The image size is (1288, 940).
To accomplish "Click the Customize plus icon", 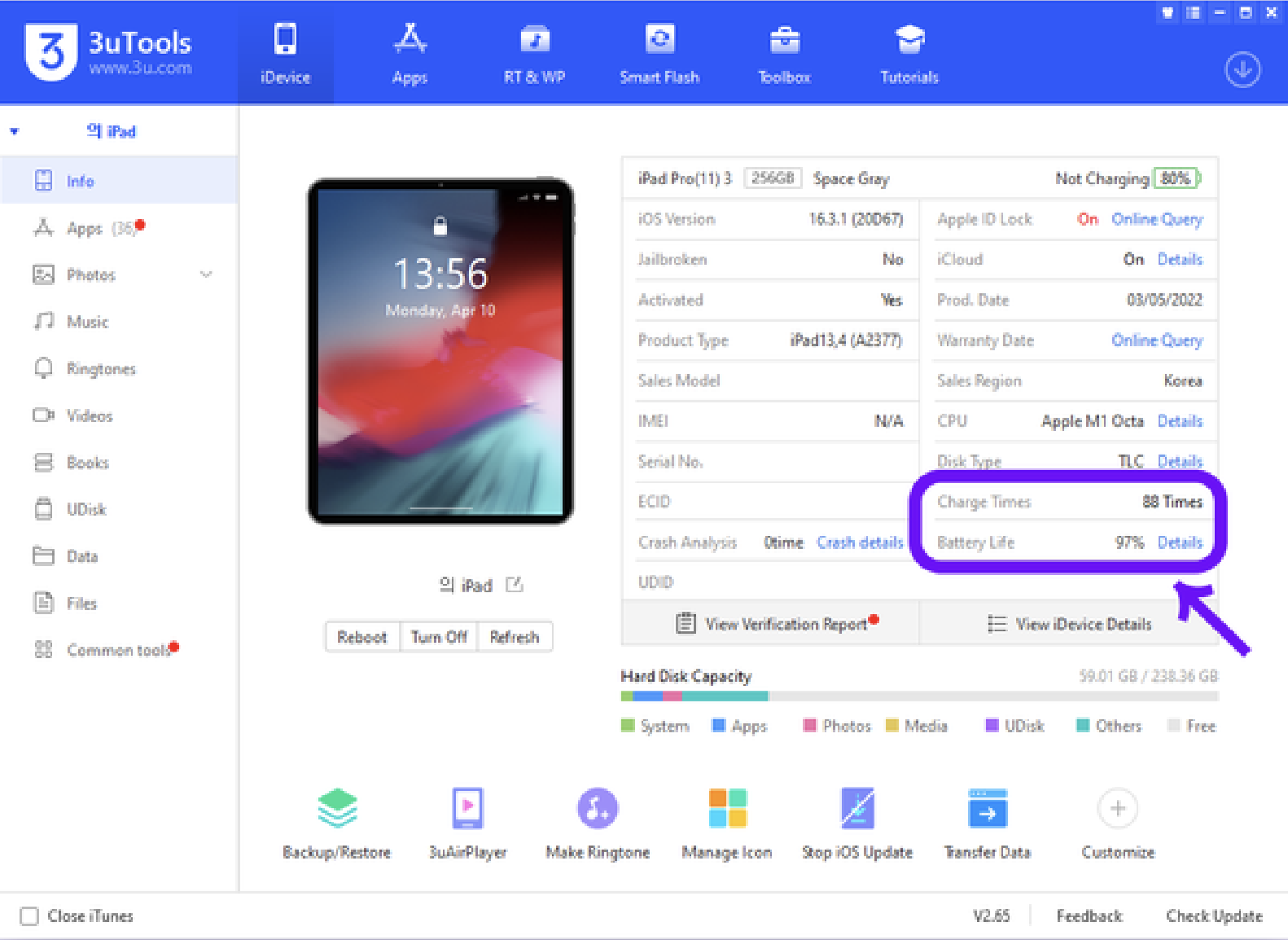I will click(x=1118, y=808).
